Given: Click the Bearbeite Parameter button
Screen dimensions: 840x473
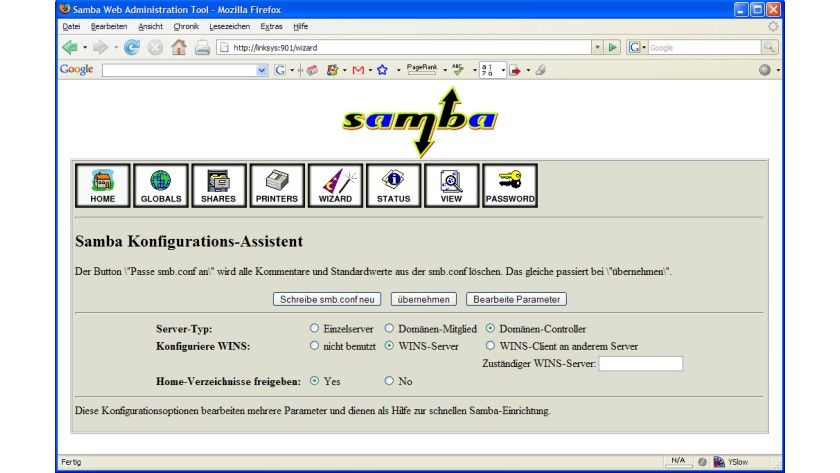Looking at the screenshot, I should (516, 299).
